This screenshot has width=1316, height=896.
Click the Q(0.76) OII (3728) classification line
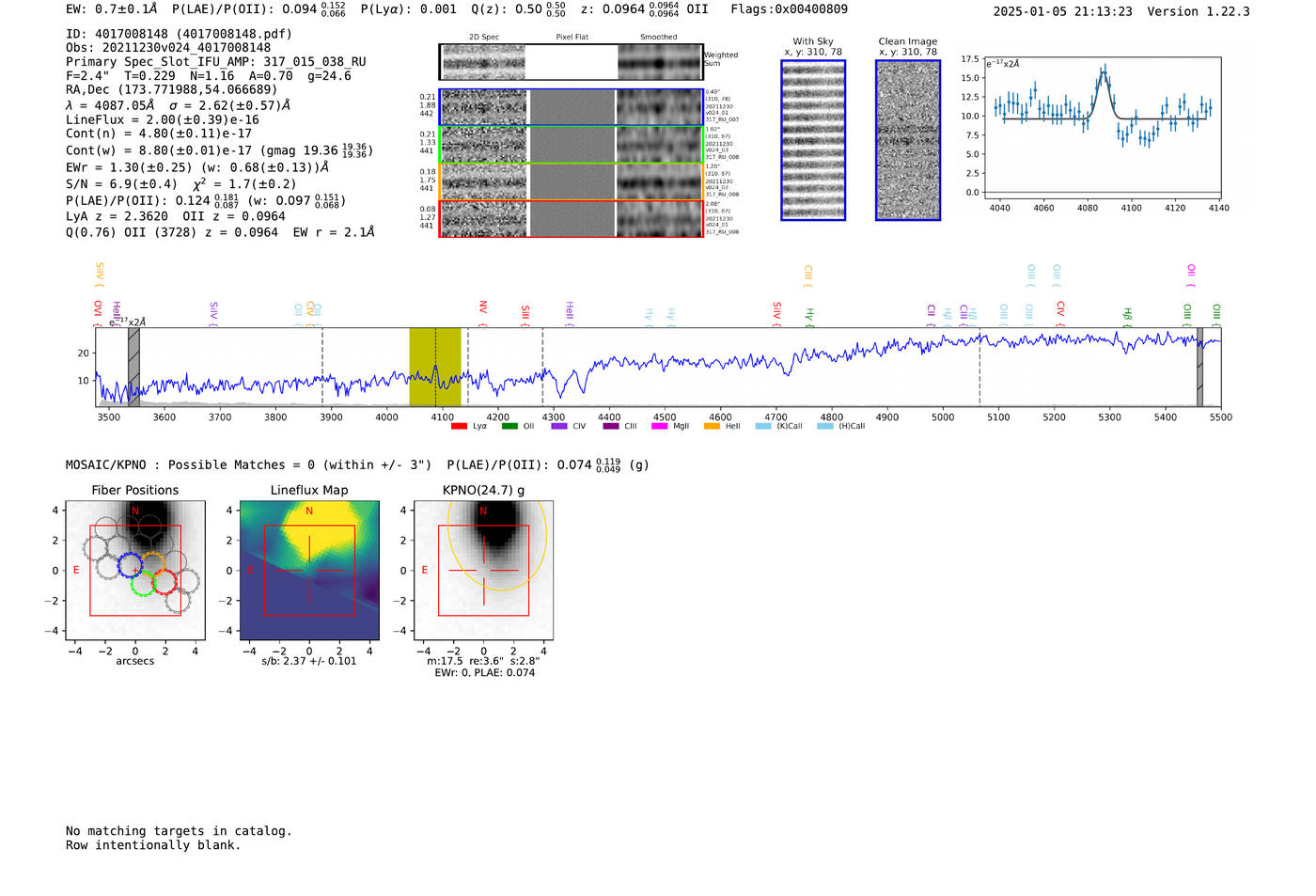point(220,232)
